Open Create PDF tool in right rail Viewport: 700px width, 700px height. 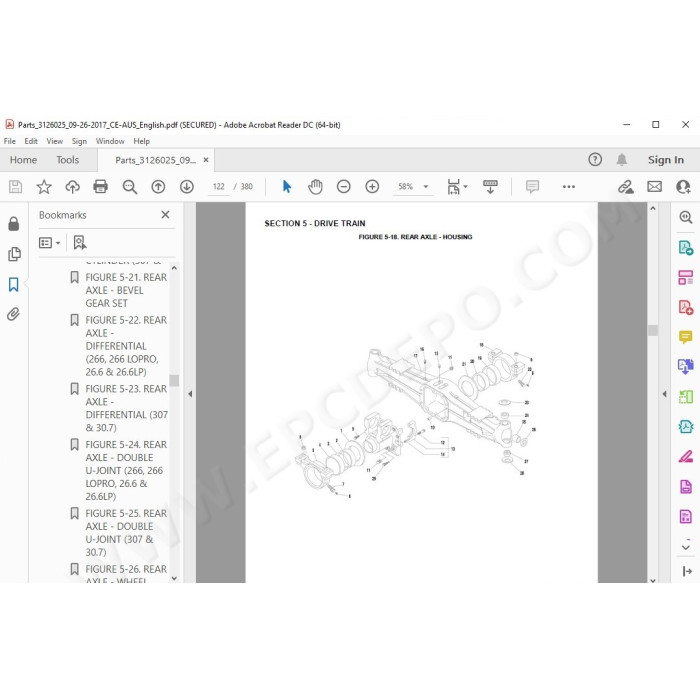(x=686, y=307)
